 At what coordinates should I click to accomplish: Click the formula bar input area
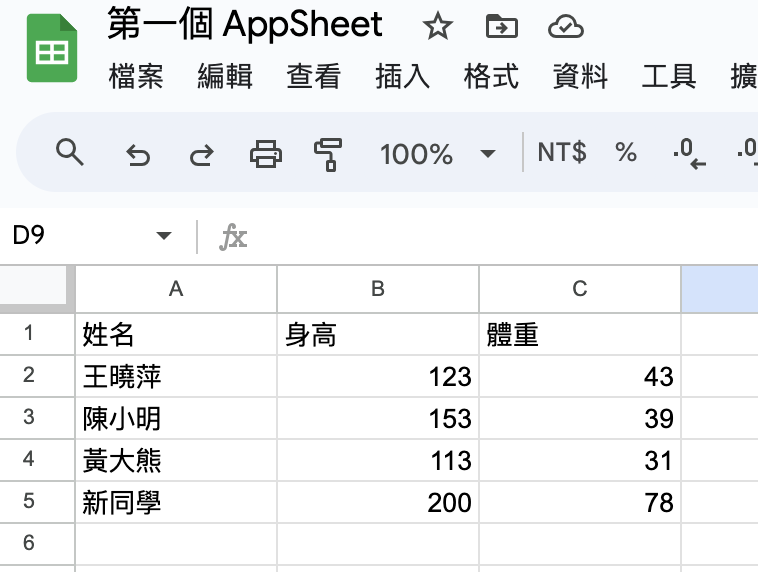503,236
